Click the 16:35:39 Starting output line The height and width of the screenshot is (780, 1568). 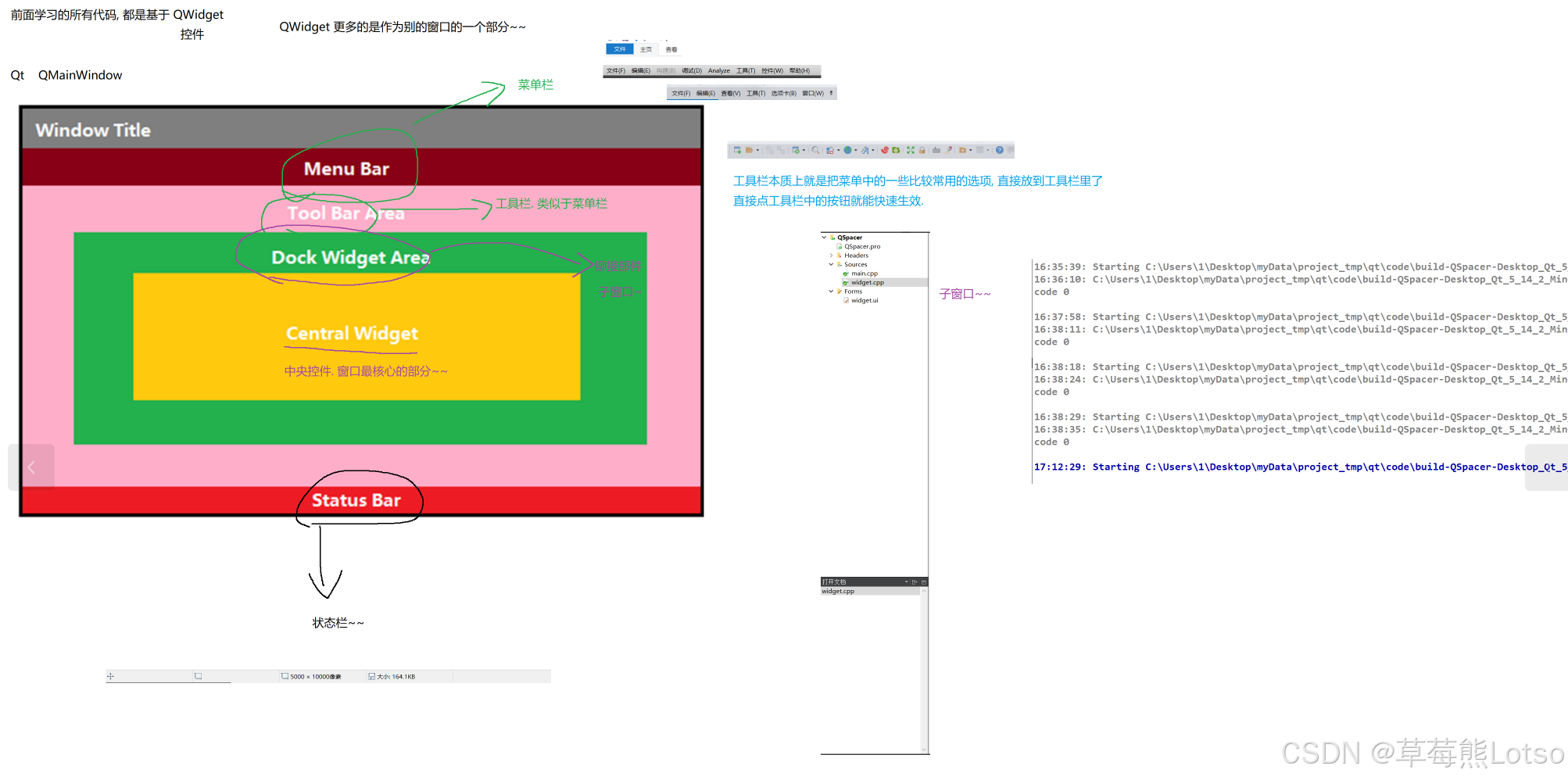coord(1300,267)
